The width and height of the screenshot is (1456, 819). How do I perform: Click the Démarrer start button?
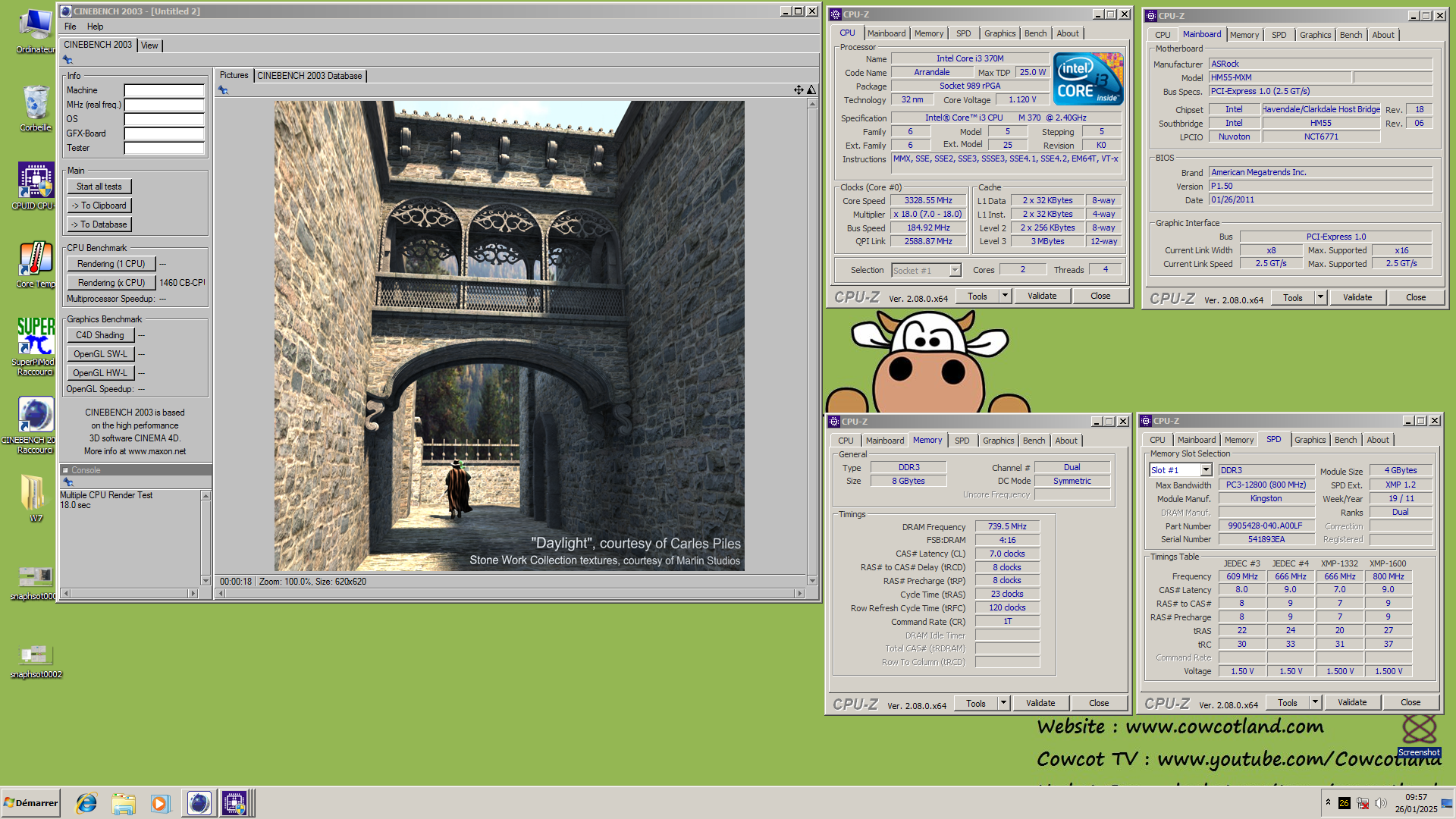pos(30,802)
